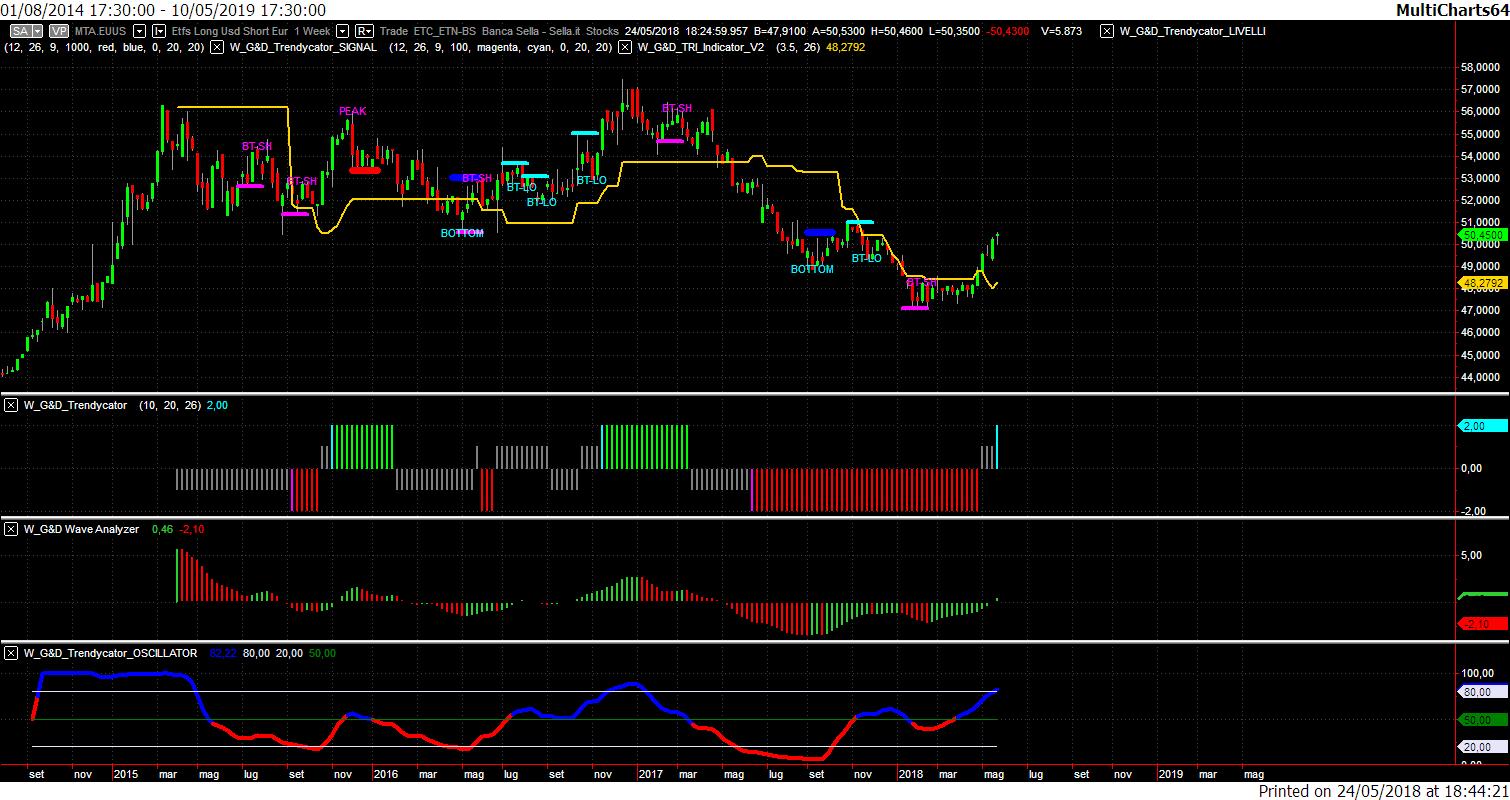Click X box of W_G&D_Trendycator_OSCILLATOR

pyautogui.click(x=11, y=653)
